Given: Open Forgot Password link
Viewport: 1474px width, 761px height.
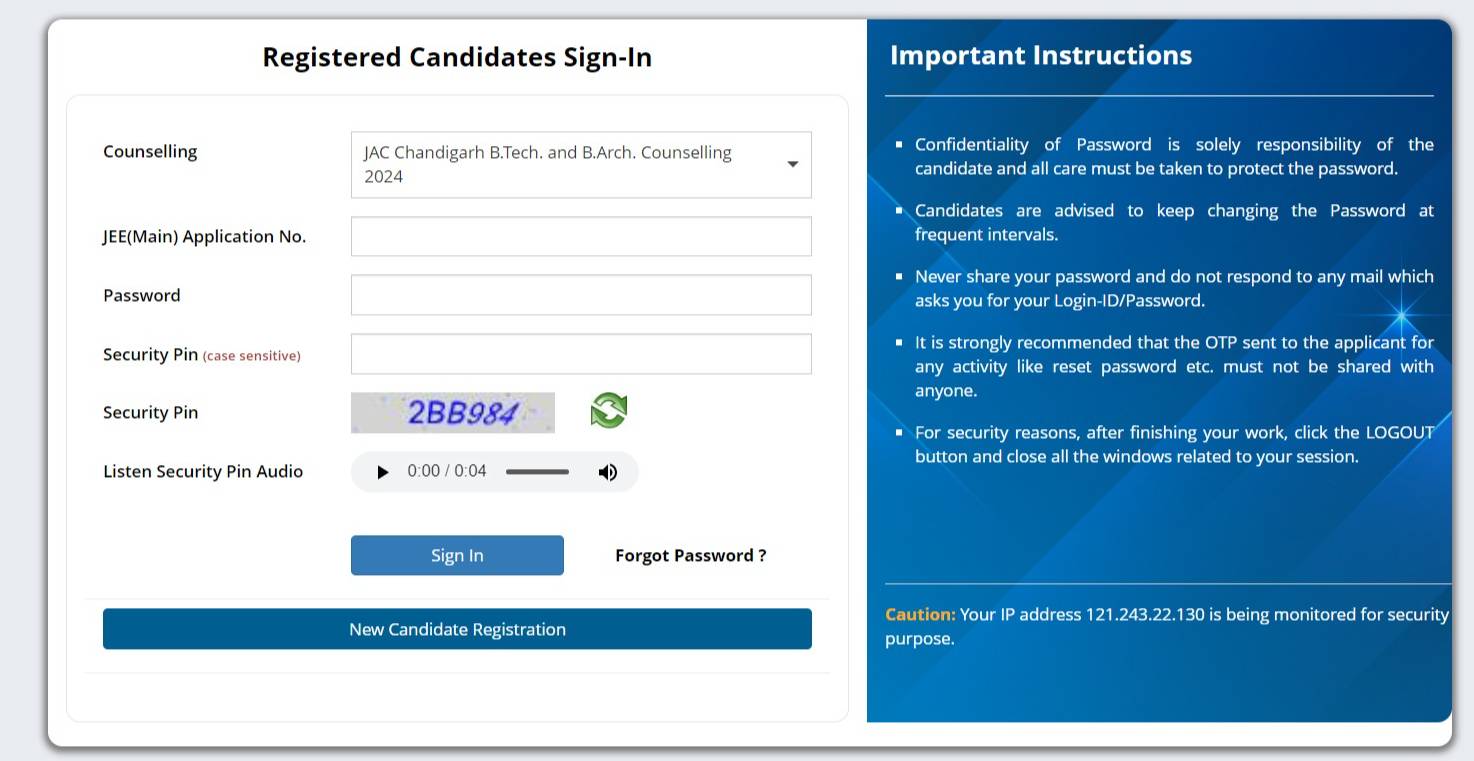Looking at the screenshot, I should click(x=689, y=555).
